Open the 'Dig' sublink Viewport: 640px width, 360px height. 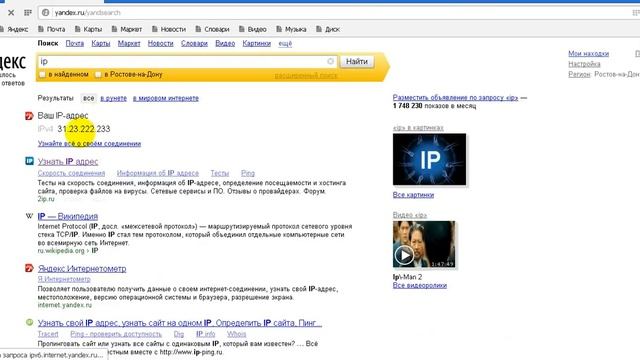click(179, 334)
